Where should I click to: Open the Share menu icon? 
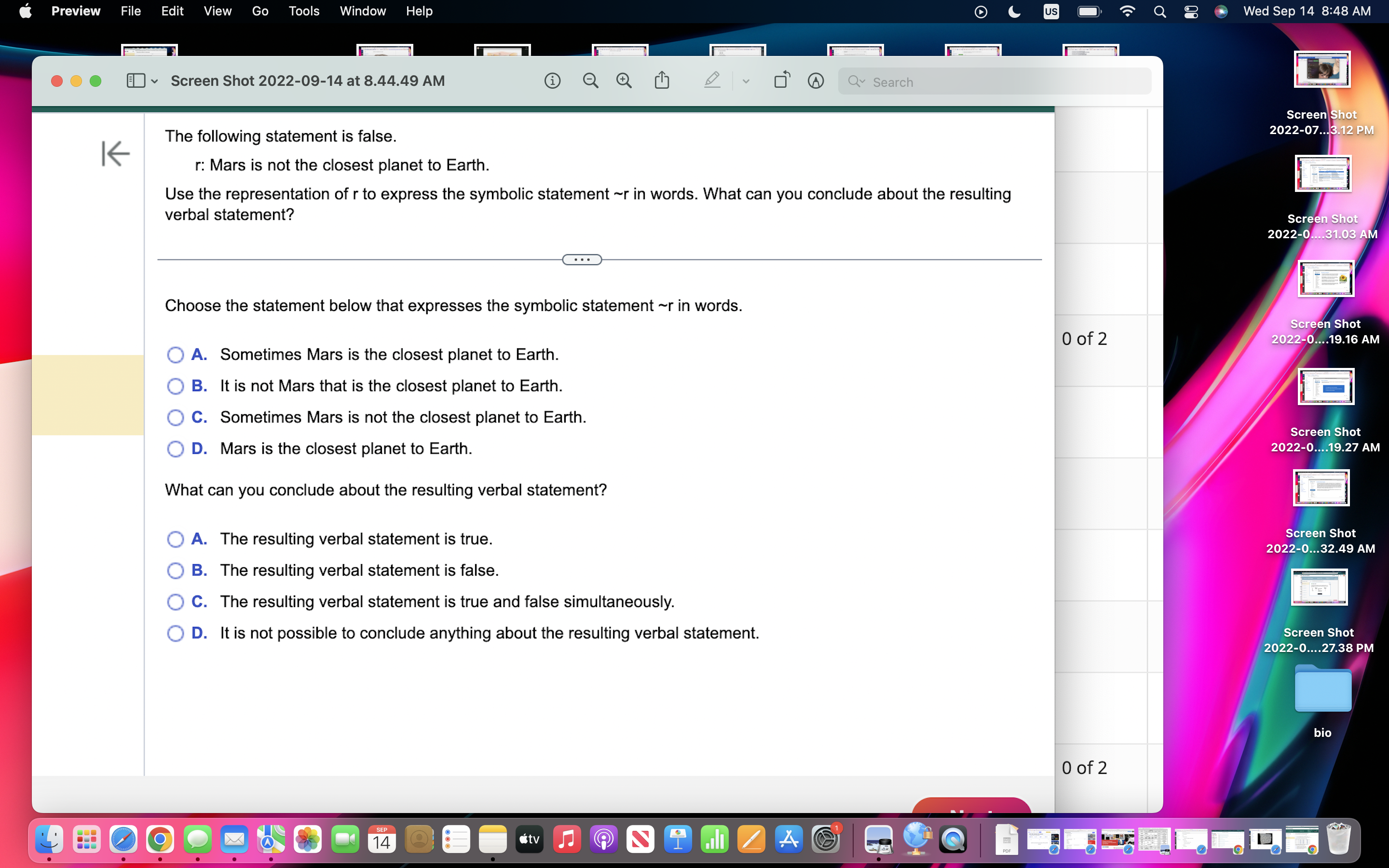tap(662, 81)
